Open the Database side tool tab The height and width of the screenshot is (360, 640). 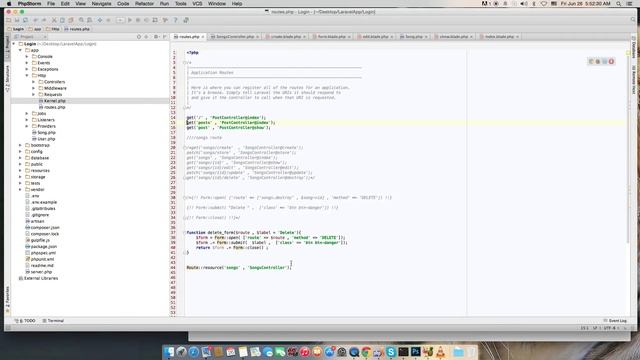point(633,47)
